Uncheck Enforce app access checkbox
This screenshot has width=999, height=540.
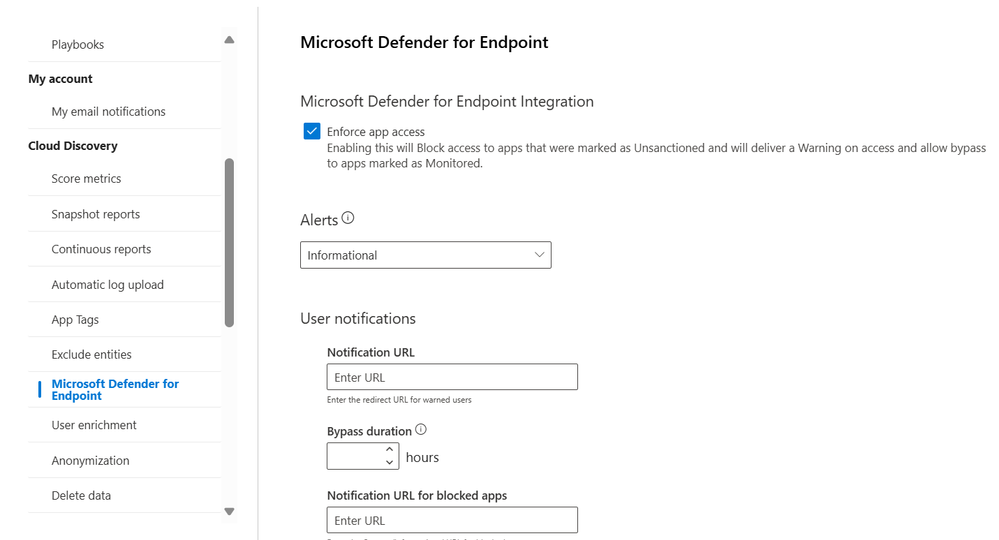(x=312, y=131)
